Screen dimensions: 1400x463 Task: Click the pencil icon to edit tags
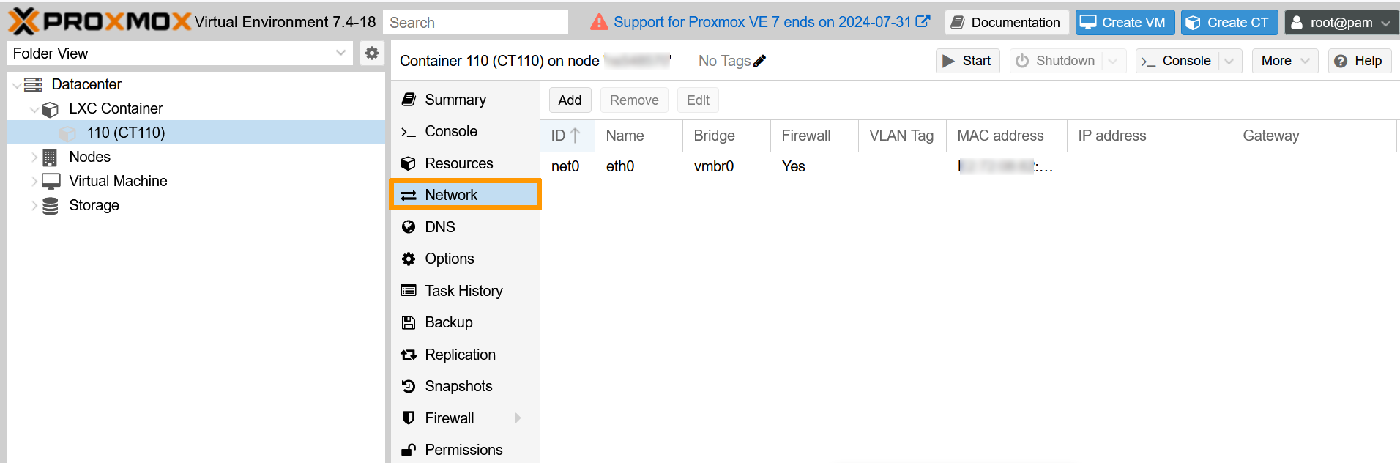pyautogui.click(x=760, y=61)
